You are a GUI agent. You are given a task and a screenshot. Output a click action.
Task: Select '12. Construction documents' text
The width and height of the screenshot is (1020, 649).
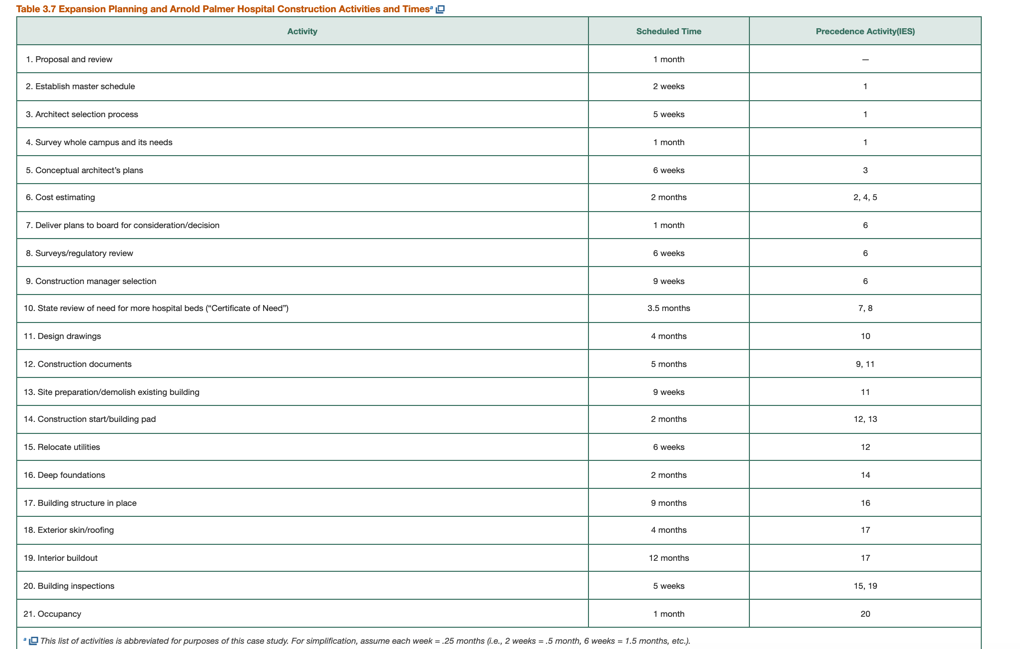point(77,364)
